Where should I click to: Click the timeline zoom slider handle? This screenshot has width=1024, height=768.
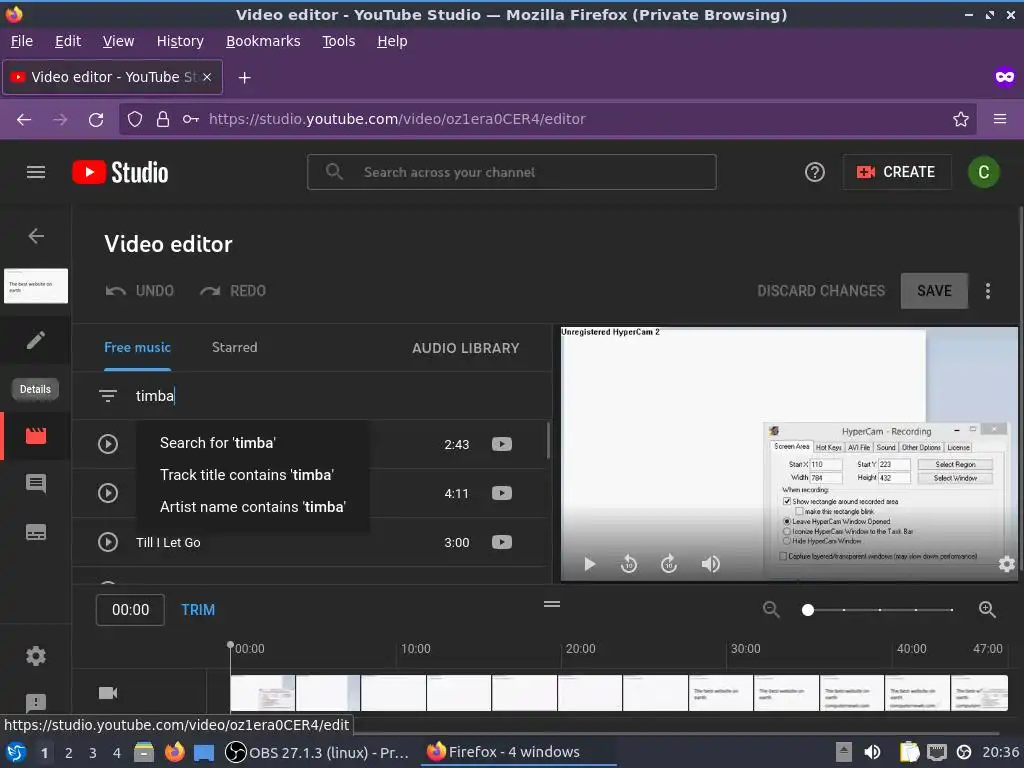coord(808,610)
